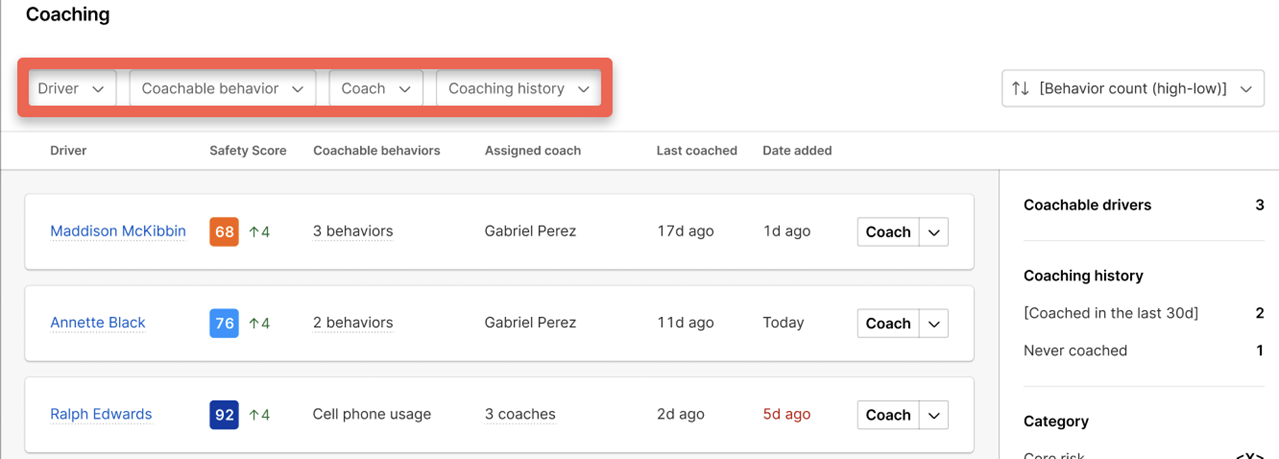The width and height of the screenshot is (1279, 459).
Task: Open the Coaching history filter
Action: coord(518,88)
